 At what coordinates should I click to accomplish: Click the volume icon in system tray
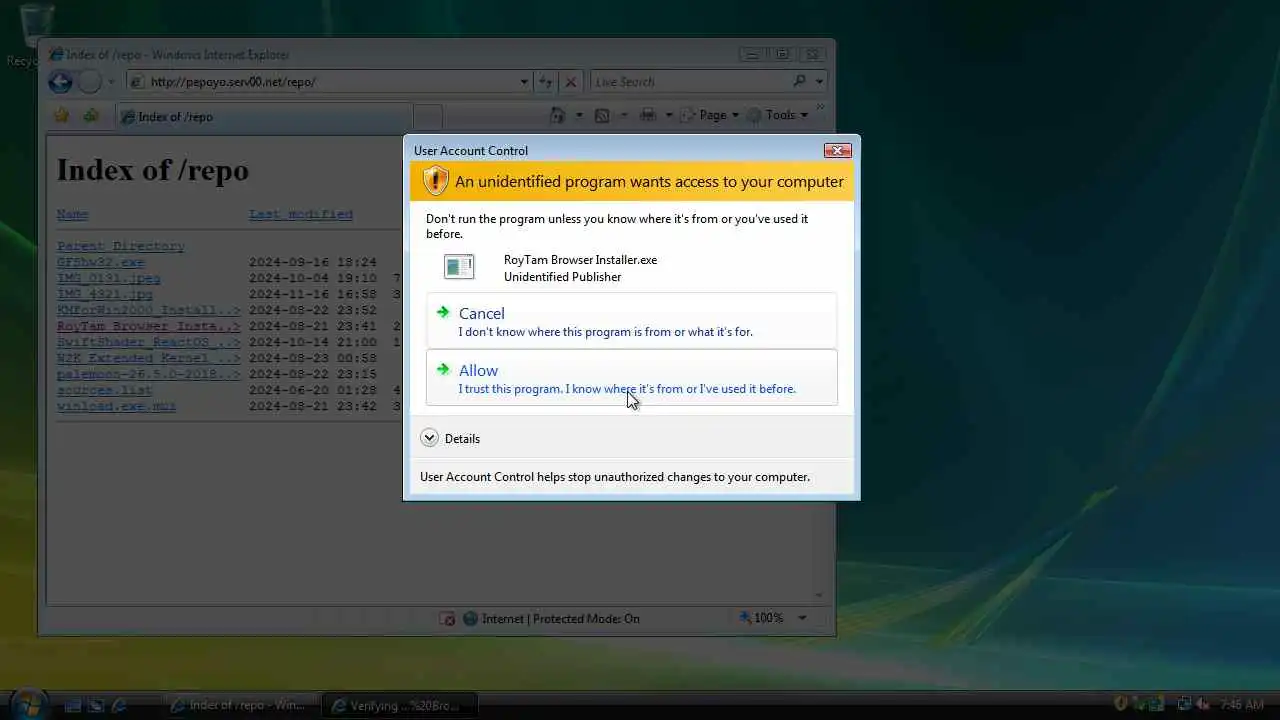[1203, 704]
